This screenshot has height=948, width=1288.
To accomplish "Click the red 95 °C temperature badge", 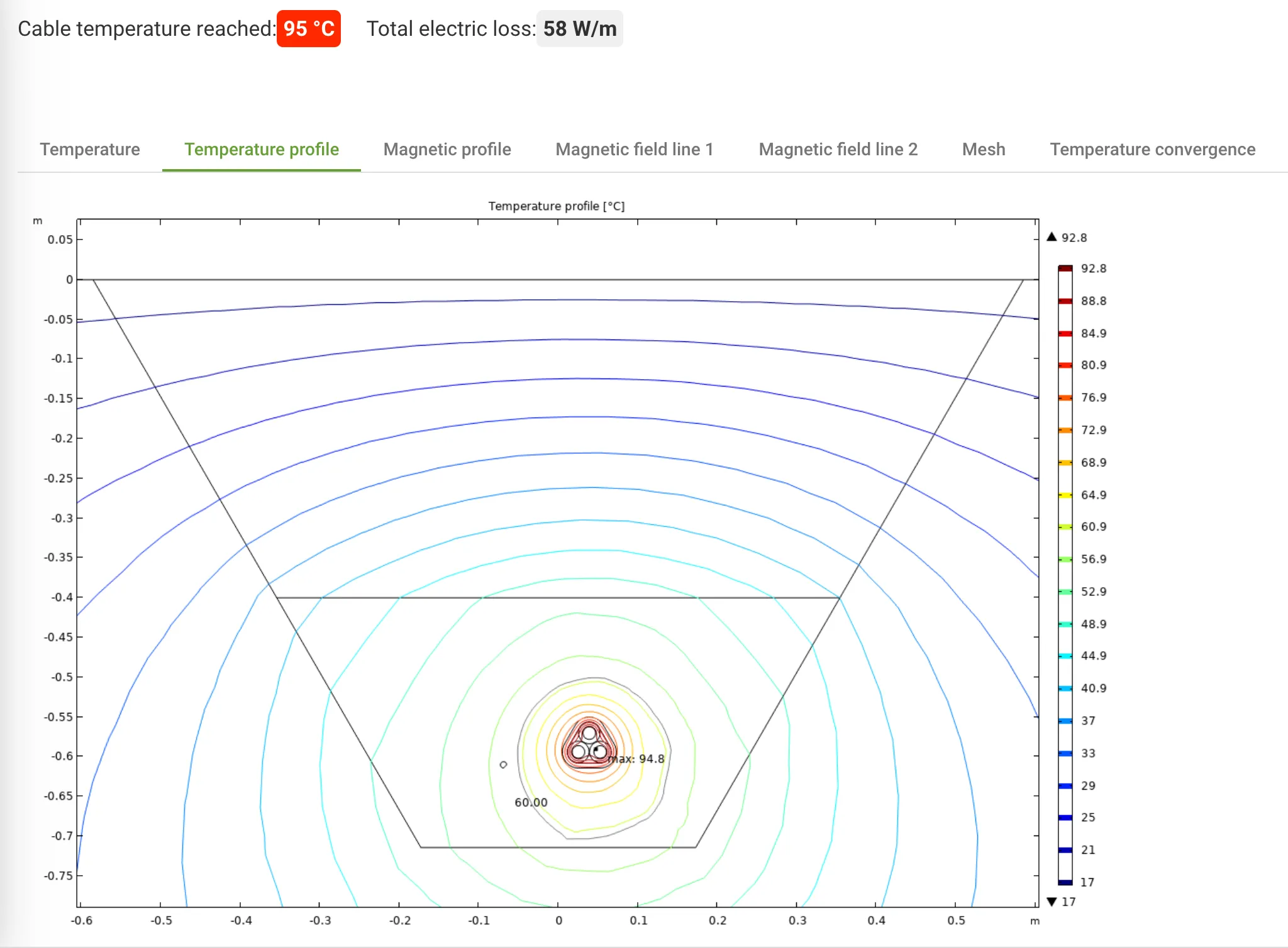I will 309,29.
